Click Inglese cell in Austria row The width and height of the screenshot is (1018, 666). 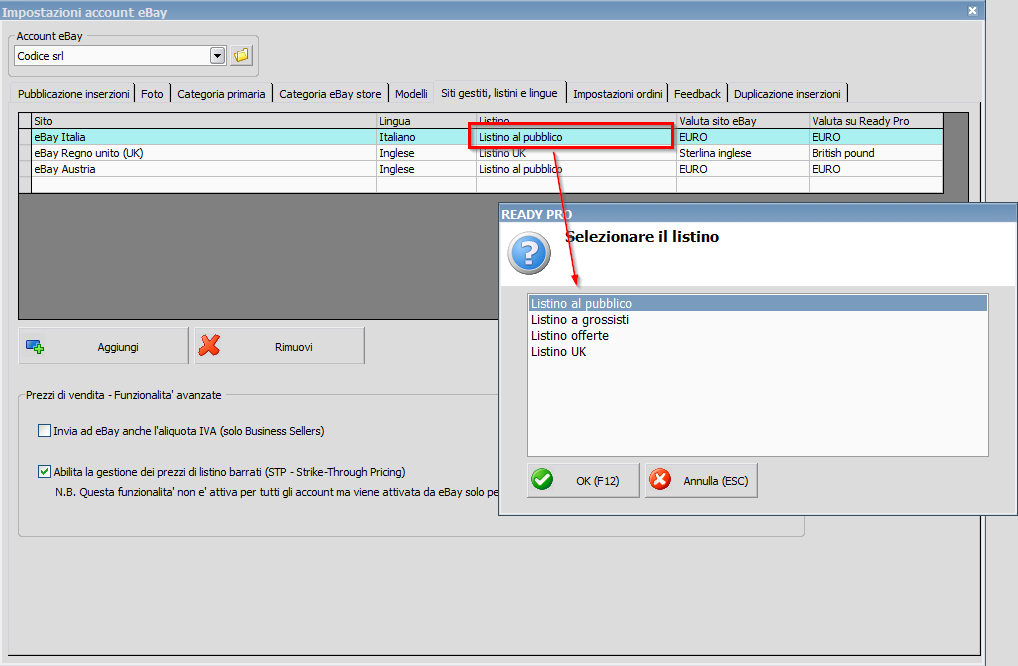tap(426, 169)
